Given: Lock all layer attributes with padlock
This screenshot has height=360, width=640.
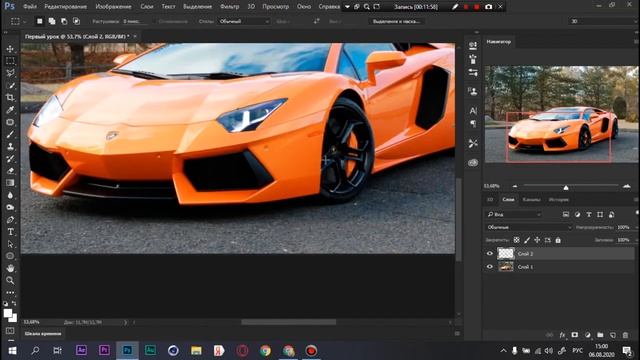Looking at the screenshot, I should 558,240.
